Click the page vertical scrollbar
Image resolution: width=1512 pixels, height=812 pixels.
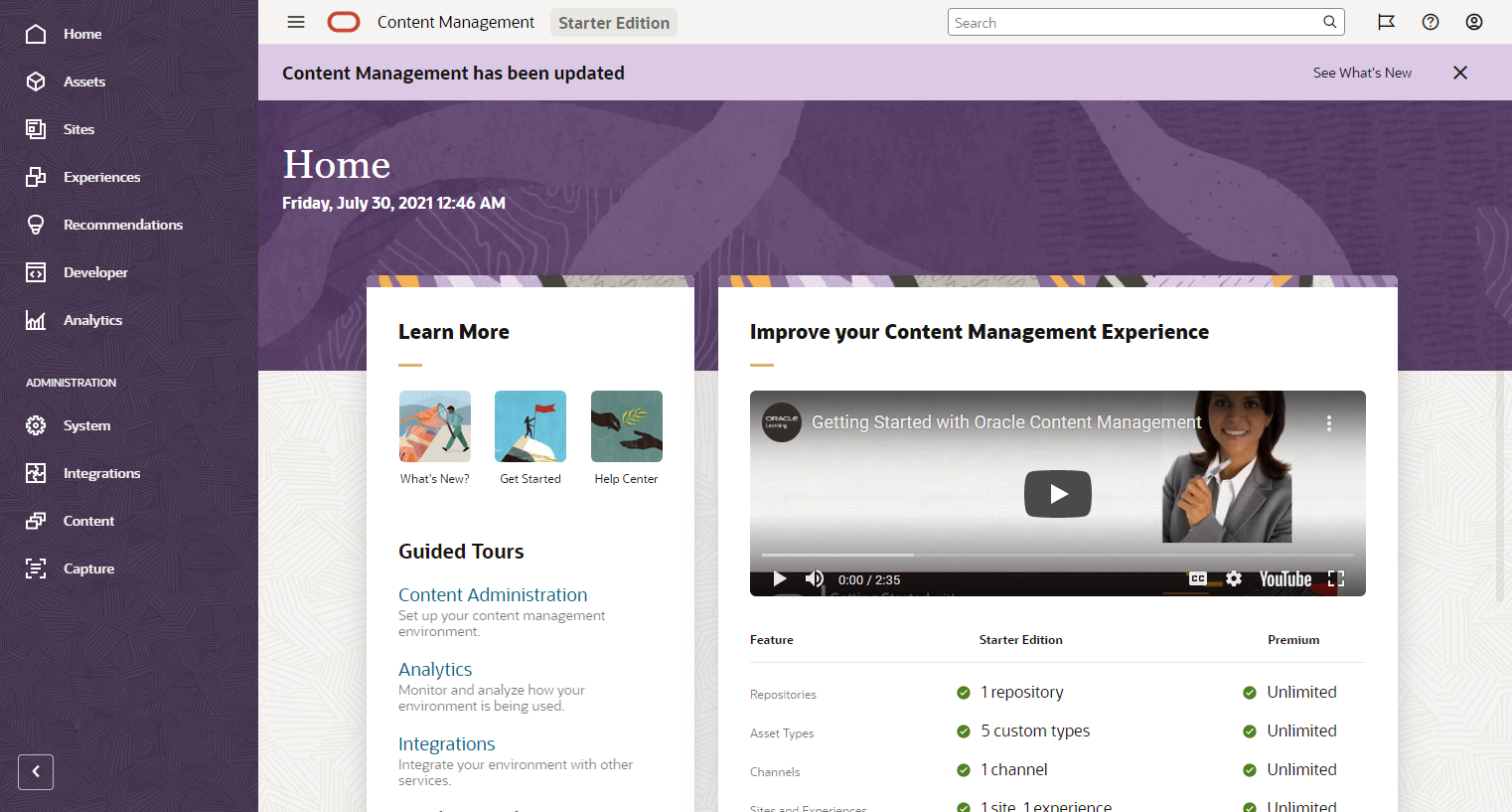pos(1500,487)
